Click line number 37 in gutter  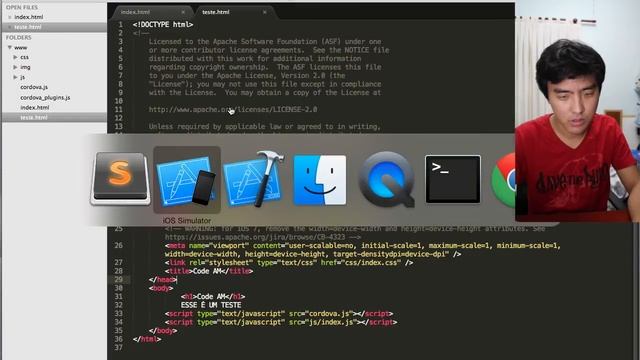pos(118,348)
